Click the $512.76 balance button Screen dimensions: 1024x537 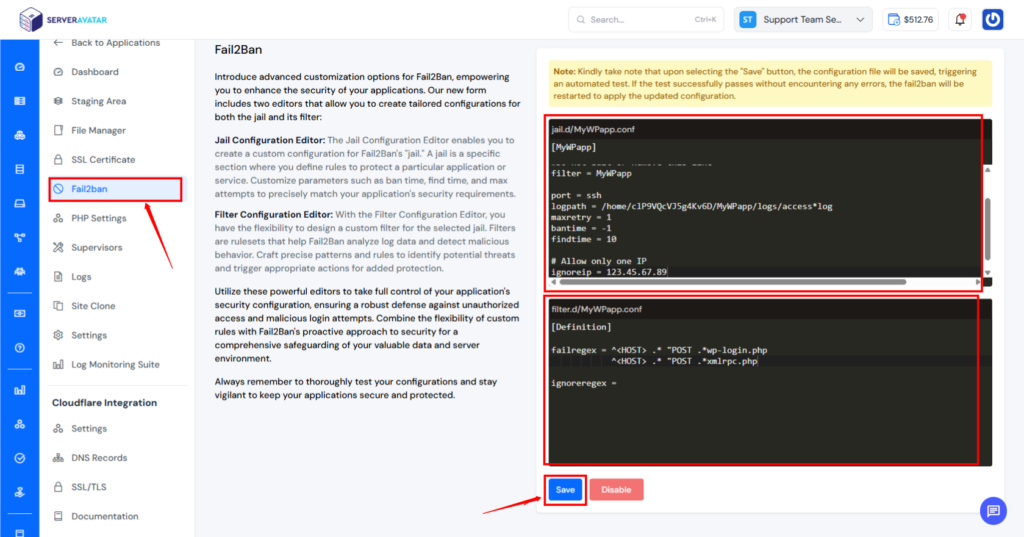pos(910,20)
